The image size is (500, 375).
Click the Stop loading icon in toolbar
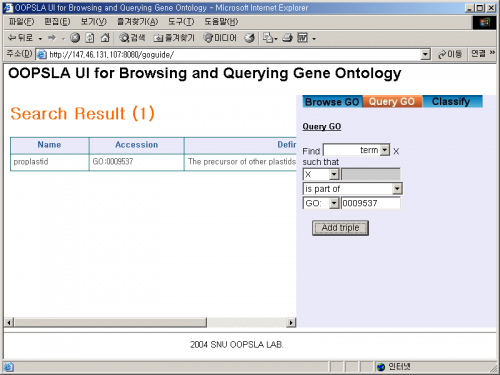[x=75, y=38]
